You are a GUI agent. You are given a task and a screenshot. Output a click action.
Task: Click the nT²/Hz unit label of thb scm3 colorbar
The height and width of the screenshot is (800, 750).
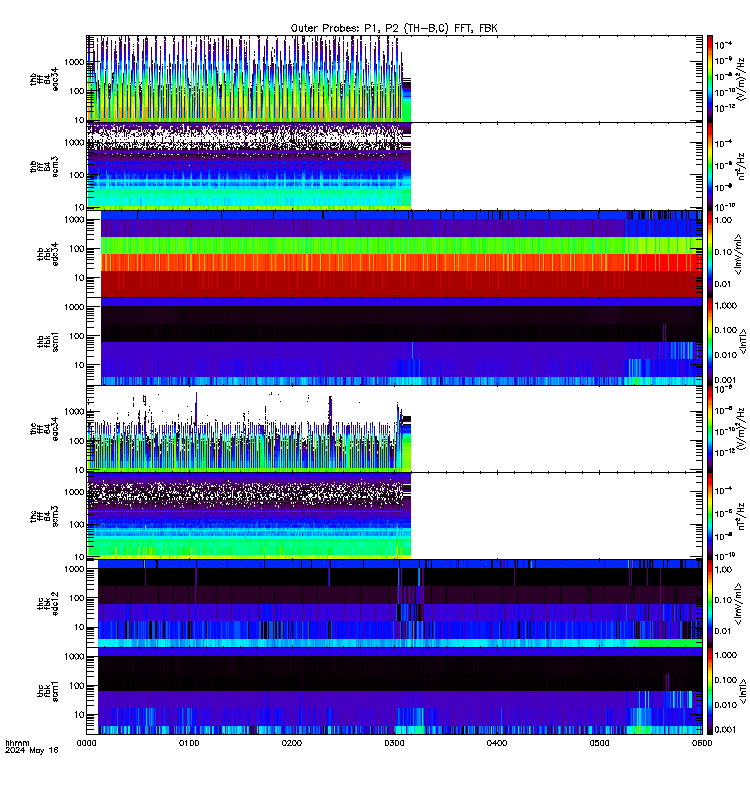click(x=741, y=166)
